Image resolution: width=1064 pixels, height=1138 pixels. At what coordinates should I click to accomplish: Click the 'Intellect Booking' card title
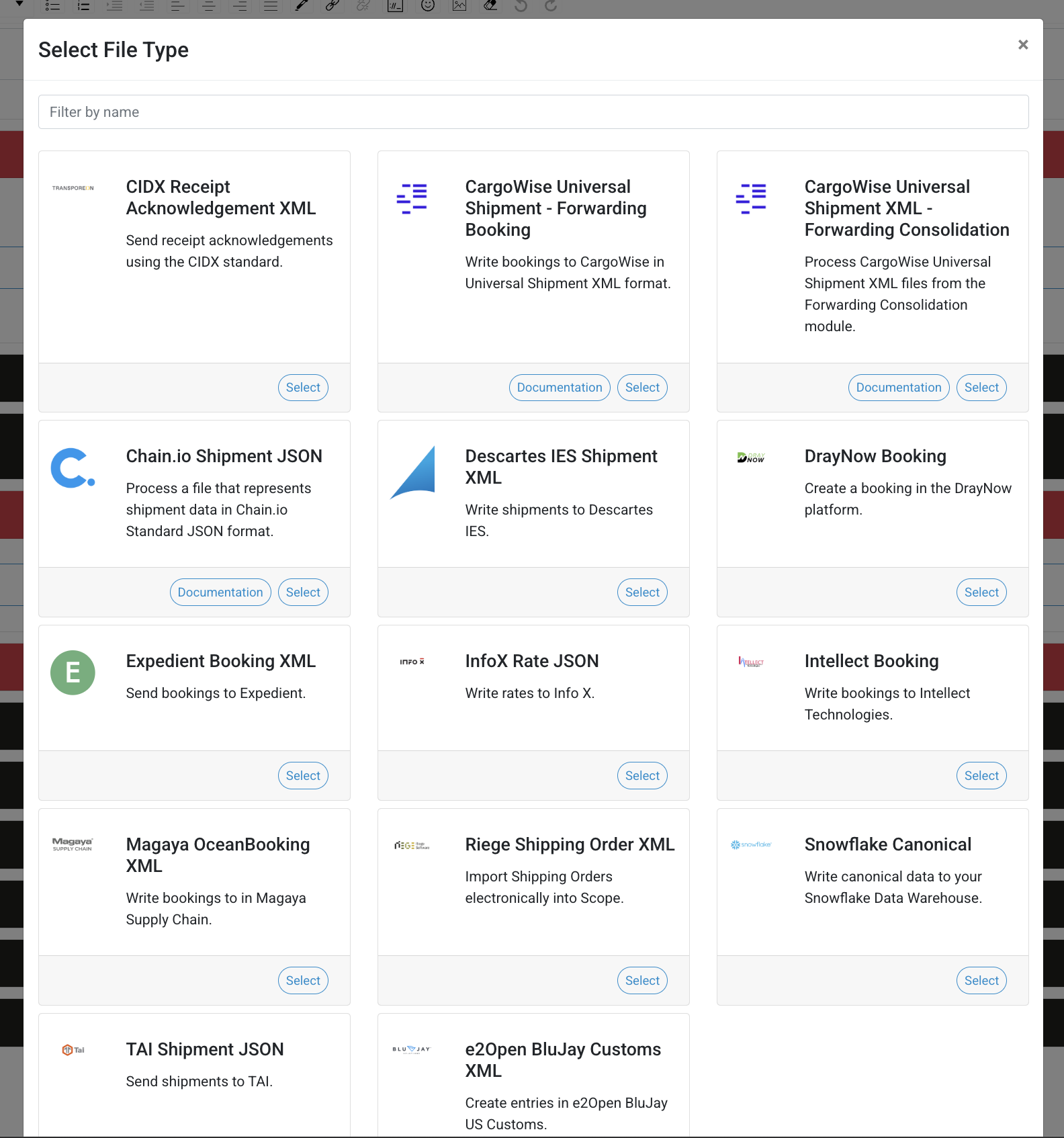tap(871, 661)
